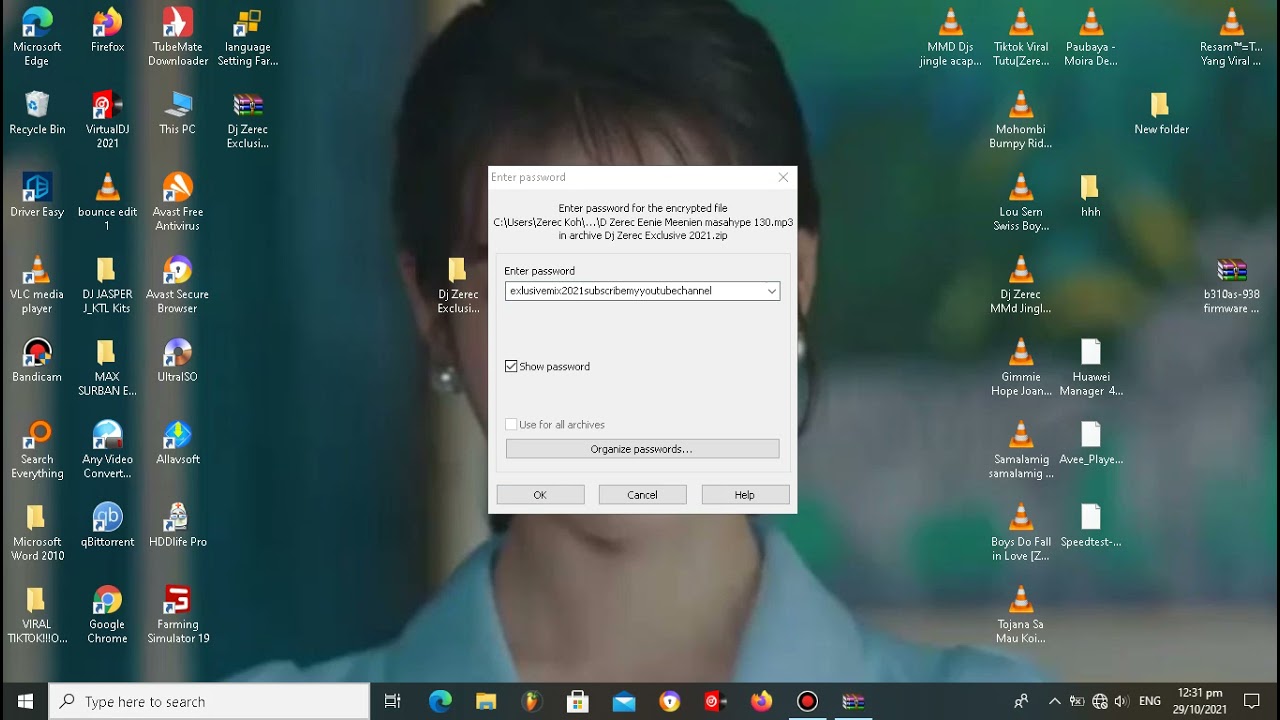1280x720 pixels.
Task: Select the Avast Secure Browser icon
Action: click(178, 286)
